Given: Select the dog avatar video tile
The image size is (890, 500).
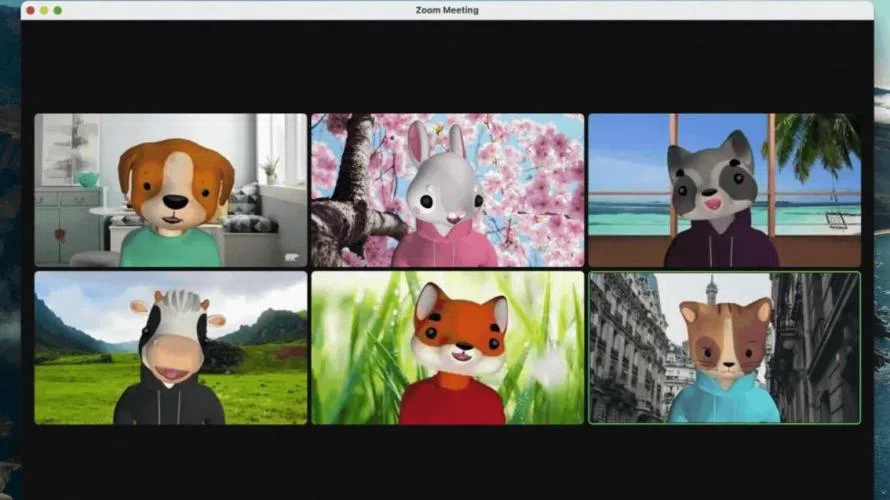Looking at the screenshot, I should pos(171,190).
